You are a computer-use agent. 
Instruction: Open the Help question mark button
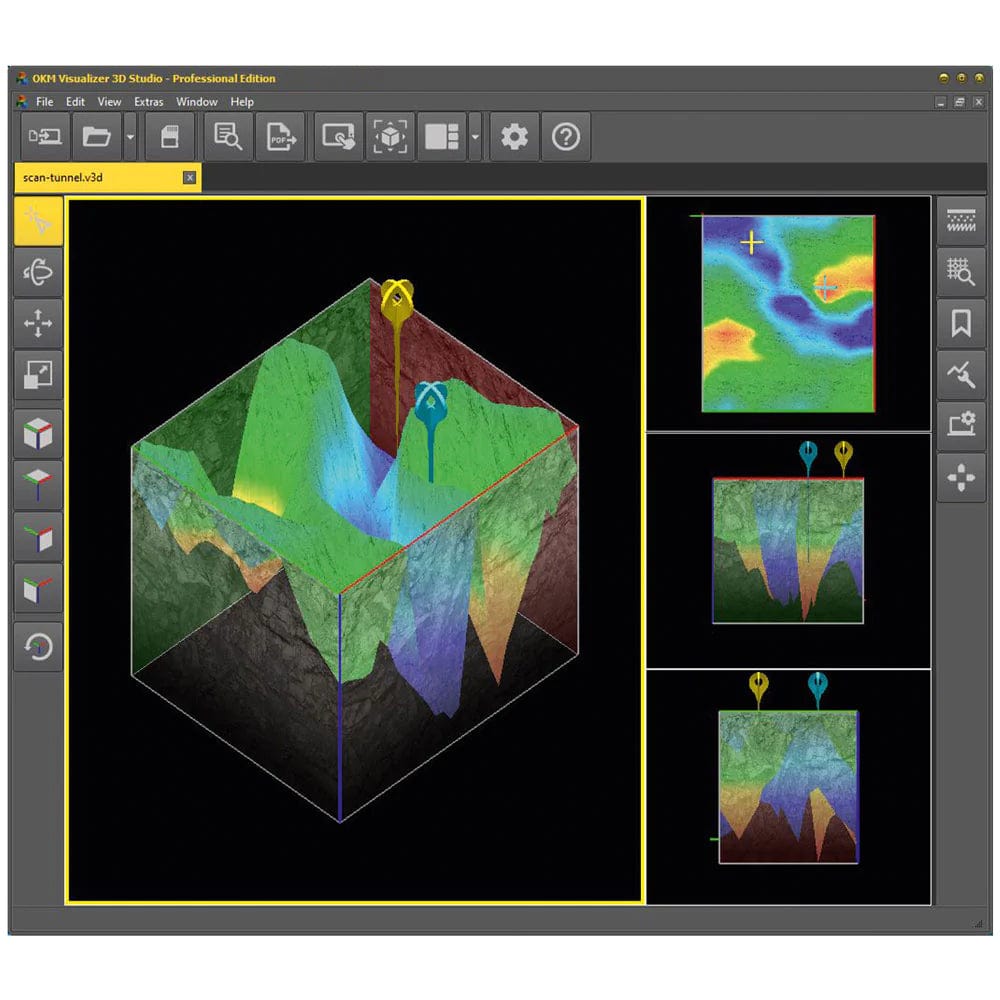[566, 136]
